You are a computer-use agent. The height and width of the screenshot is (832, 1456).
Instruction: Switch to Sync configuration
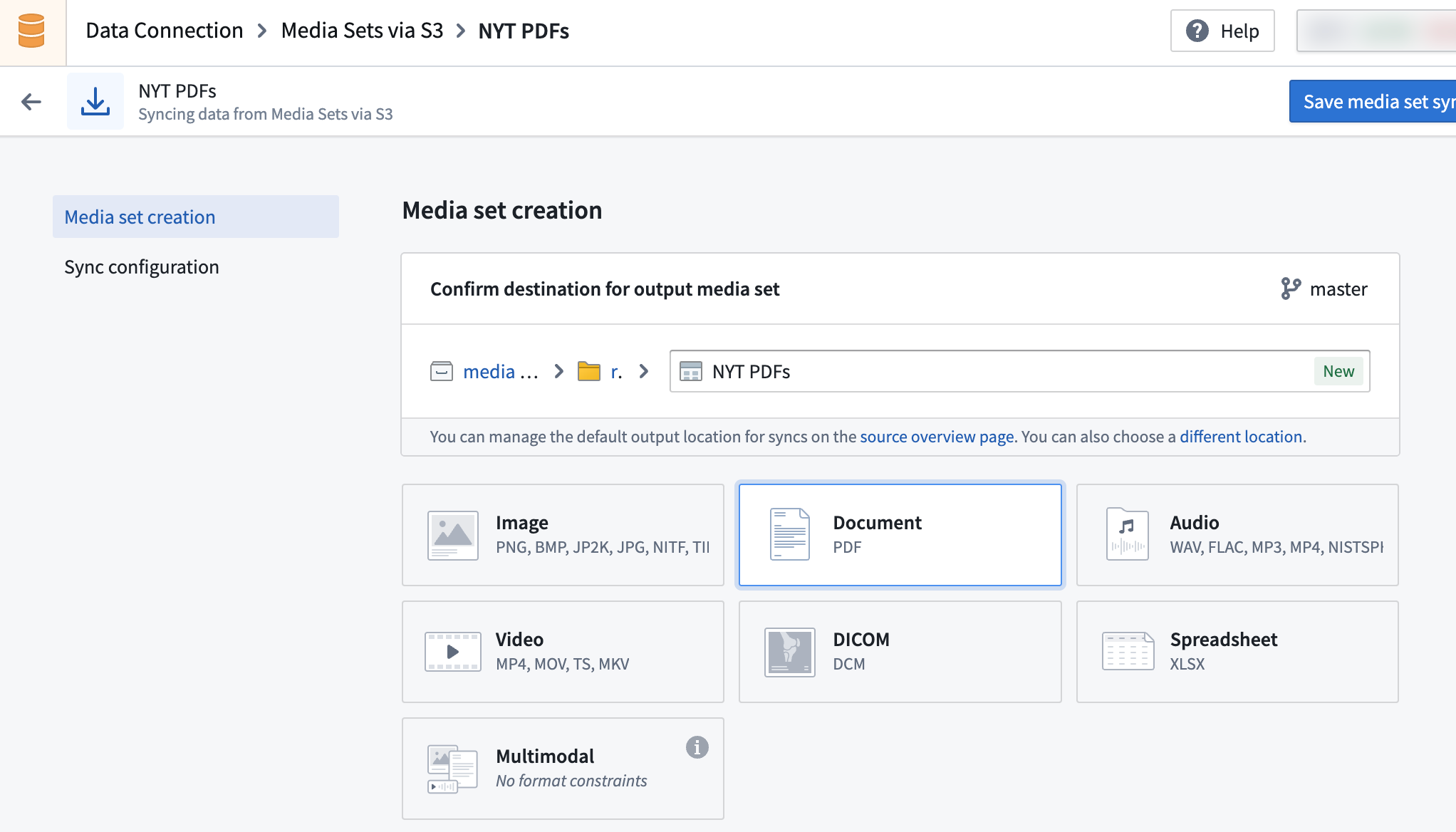[x=142, y=266]
